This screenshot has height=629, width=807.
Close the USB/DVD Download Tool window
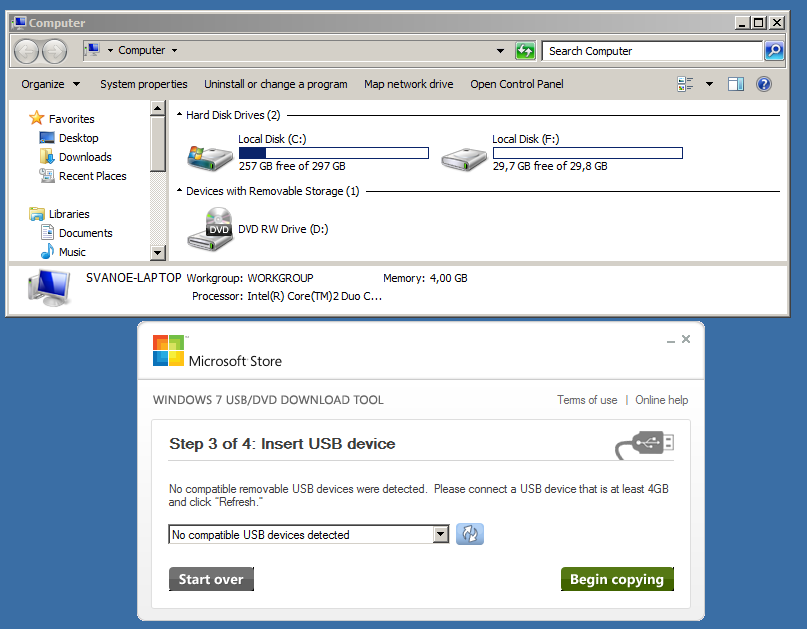pos(686,339)
